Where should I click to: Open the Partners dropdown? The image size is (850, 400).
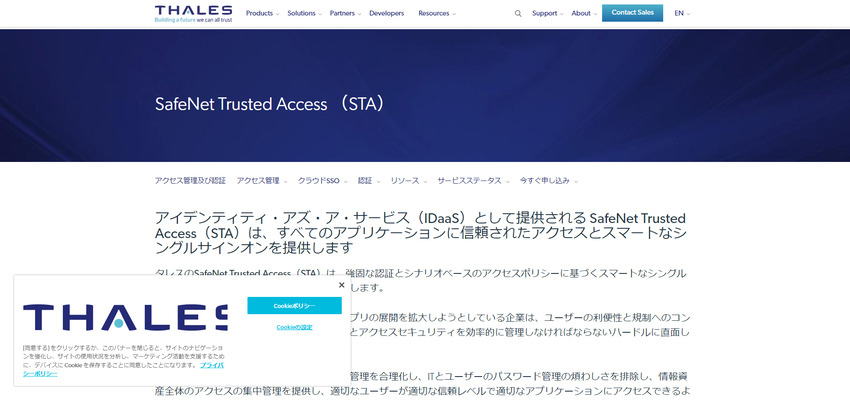pyautogui.click(x=345, y=14)
